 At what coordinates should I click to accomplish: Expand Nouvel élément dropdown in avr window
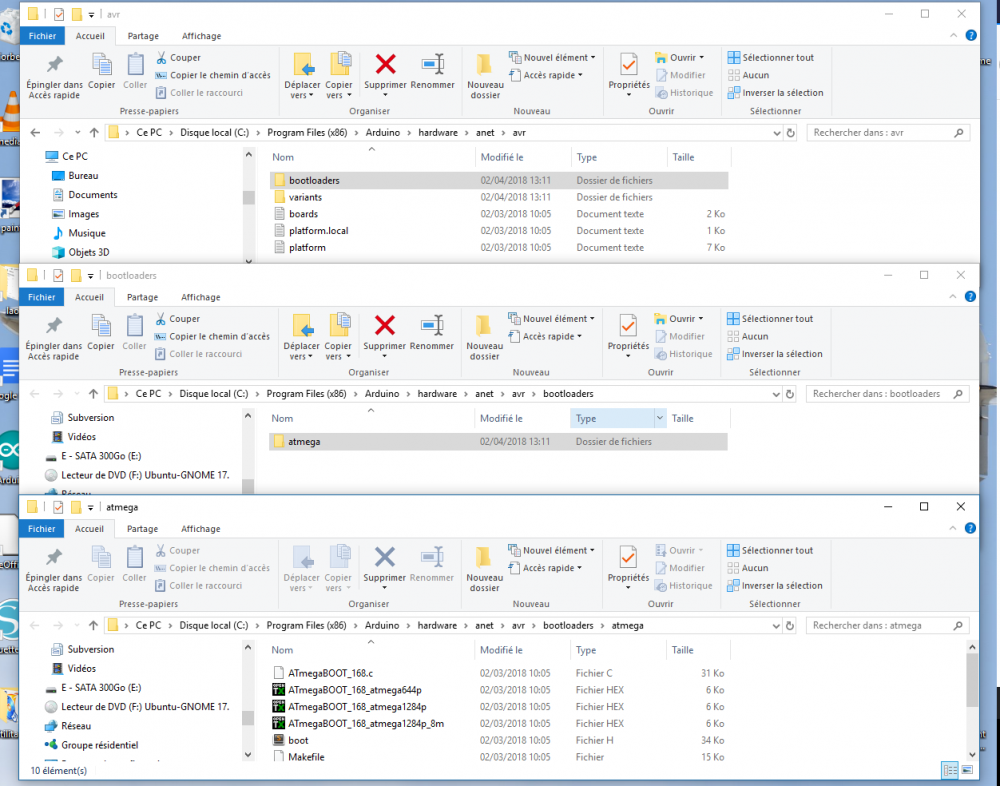593,57
